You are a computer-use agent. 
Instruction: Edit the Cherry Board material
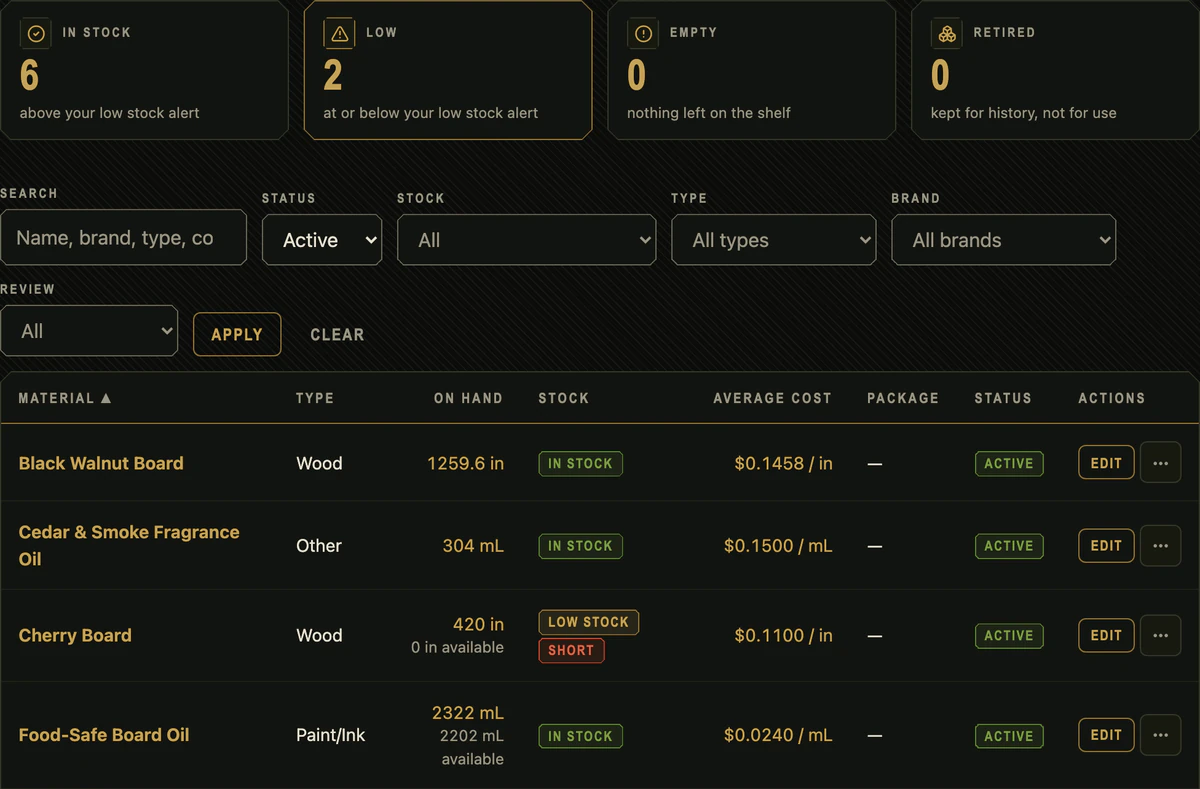[x=1106, y=635]
